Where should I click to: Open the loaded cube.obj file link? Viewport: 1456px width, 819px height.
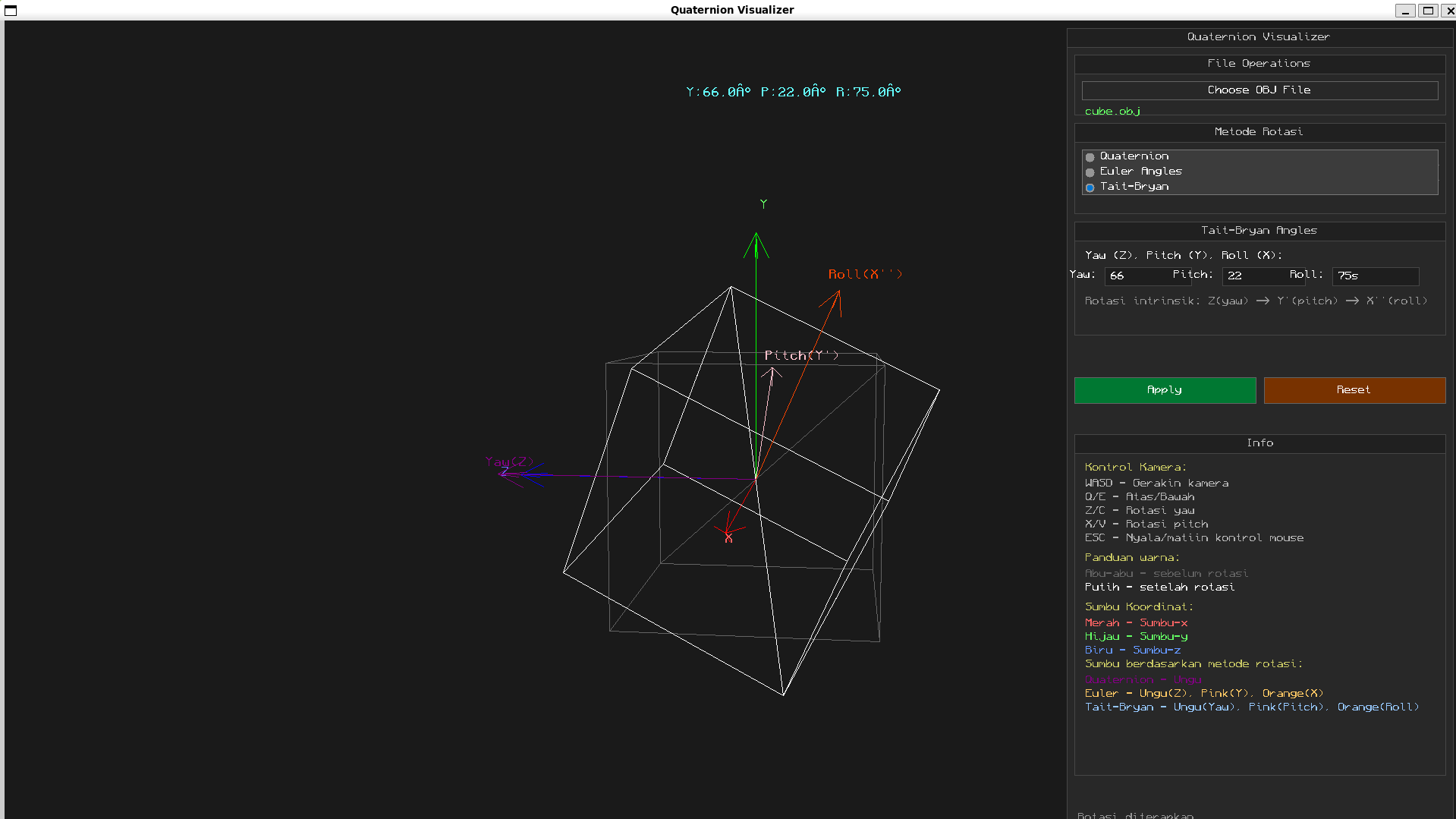(x=1112, y=111)
